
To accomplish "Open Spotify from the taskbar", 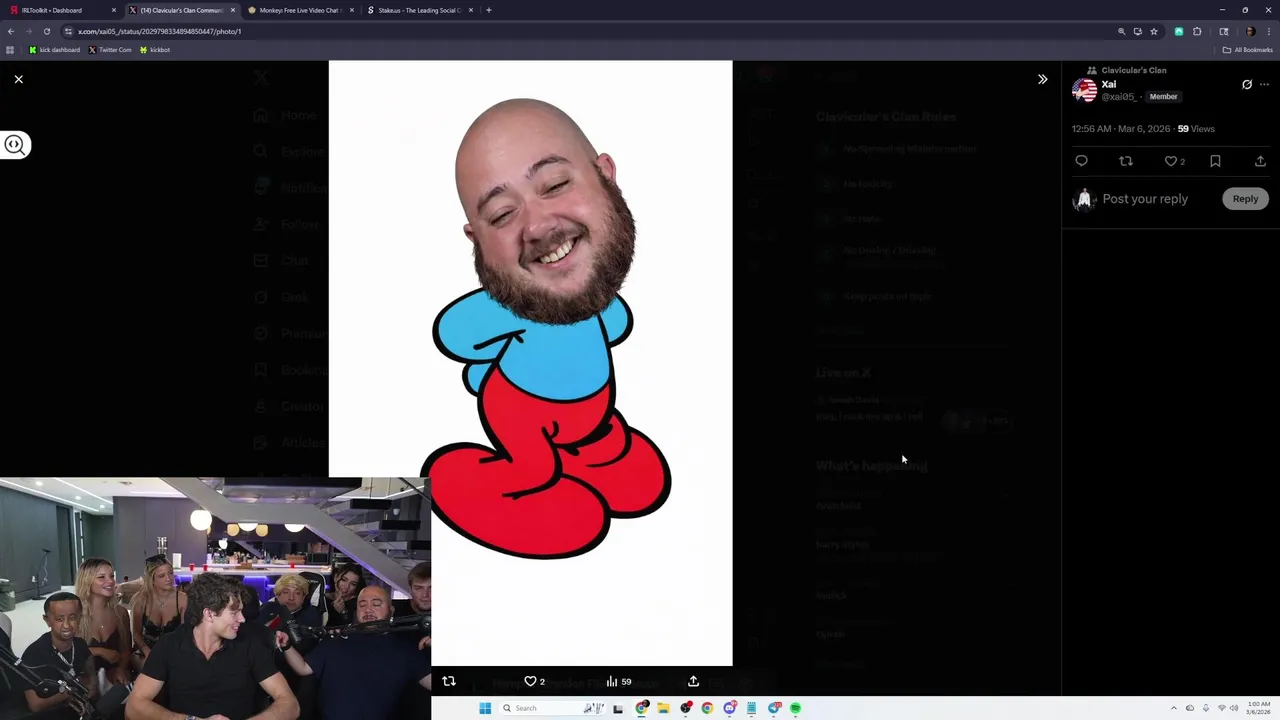I will click(x=795, y=708).
